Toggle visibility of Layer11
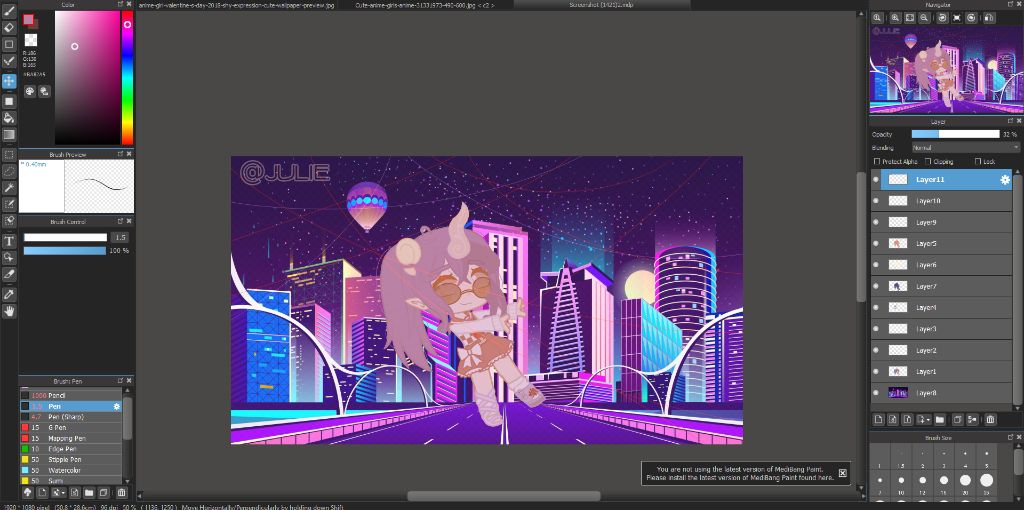This screenshot has width=1024, height=510. click(876, 180)
